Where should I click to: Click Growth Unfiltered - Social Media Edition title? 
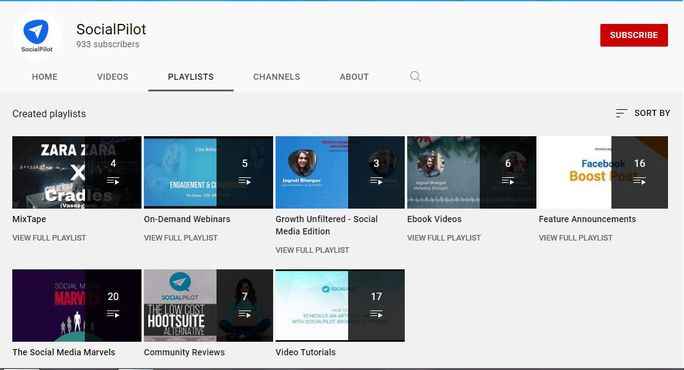click(x=327, y=225)
